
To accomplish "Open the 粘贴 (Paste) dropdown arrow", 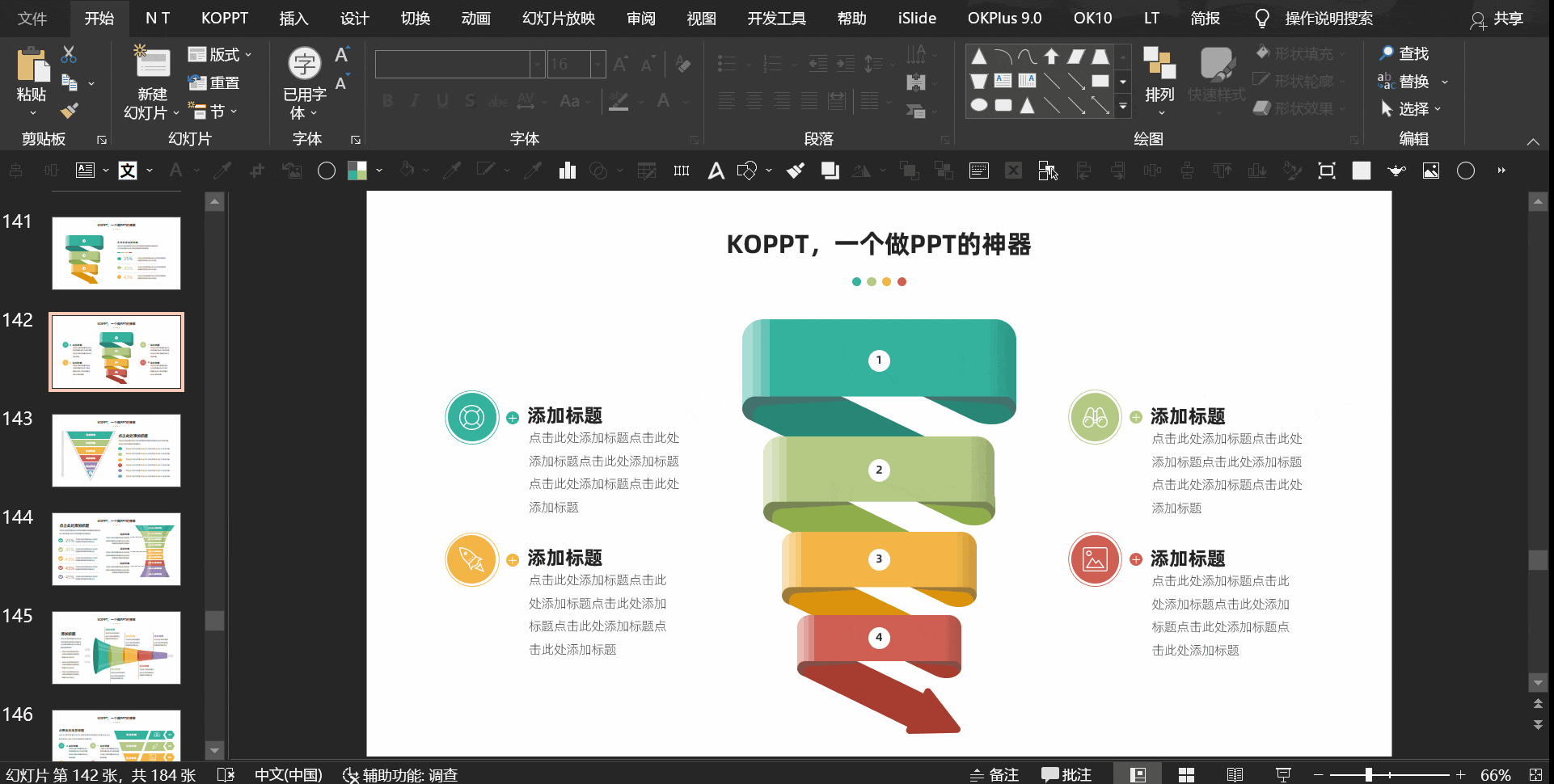I will [32, 113].
